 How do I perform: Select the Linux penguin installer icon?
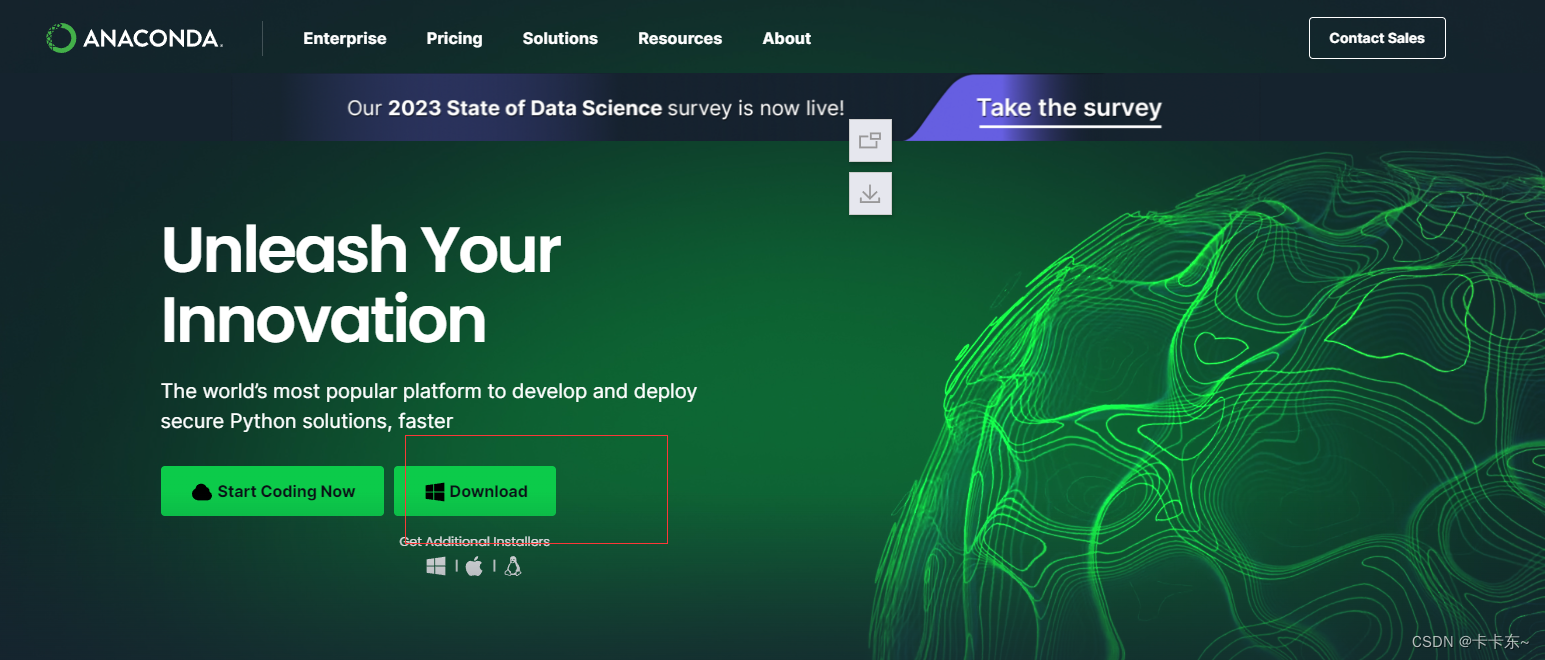(513, 566)
